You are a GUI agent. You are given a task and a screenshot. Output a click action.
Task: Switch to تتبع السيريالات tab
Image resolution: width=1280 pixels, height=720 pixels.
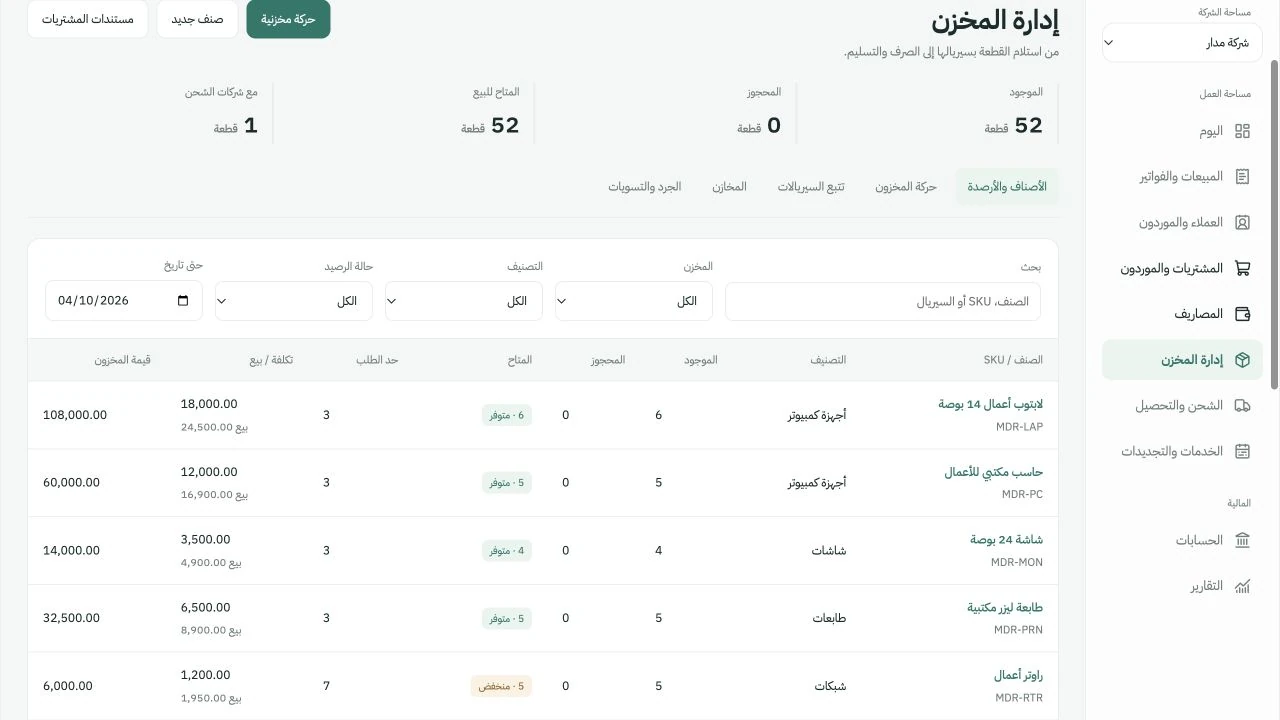coord(811,187)
